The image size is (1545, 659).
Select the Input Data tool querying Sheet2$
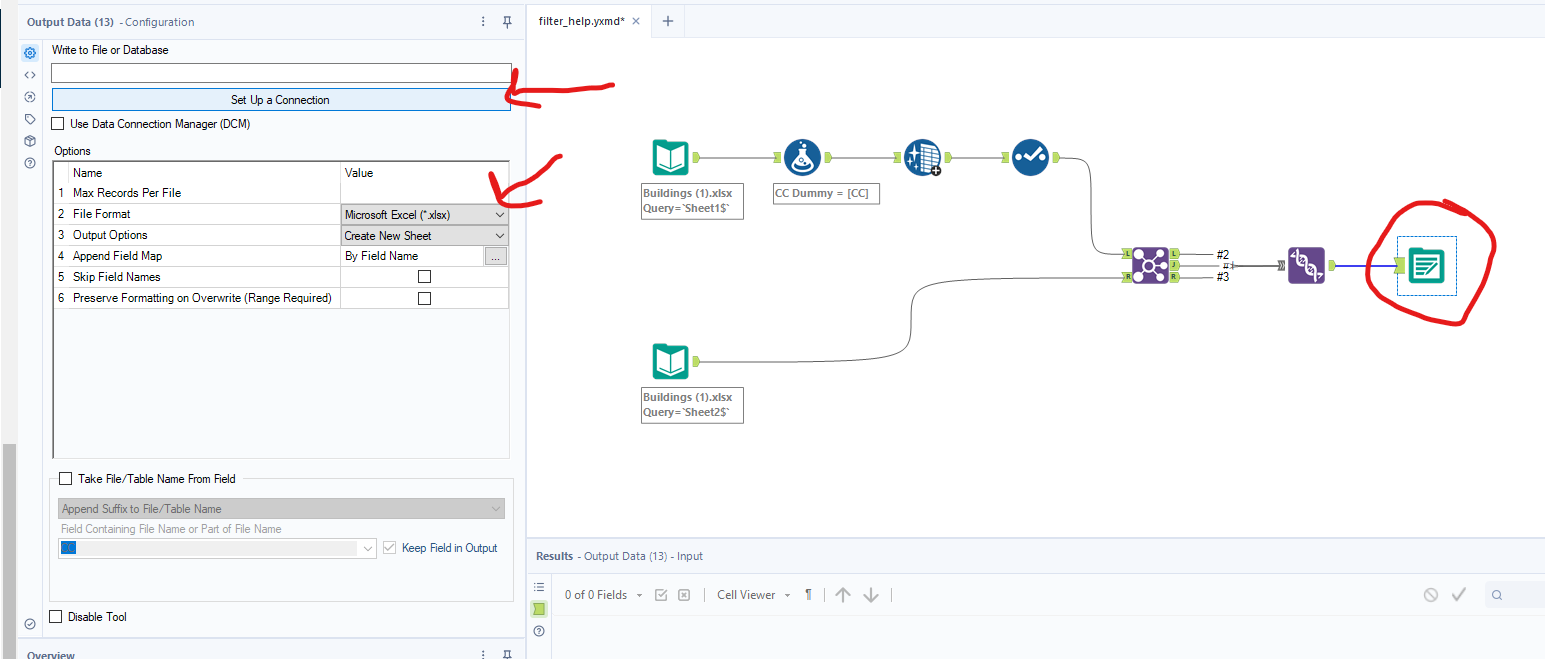(670, 362)
